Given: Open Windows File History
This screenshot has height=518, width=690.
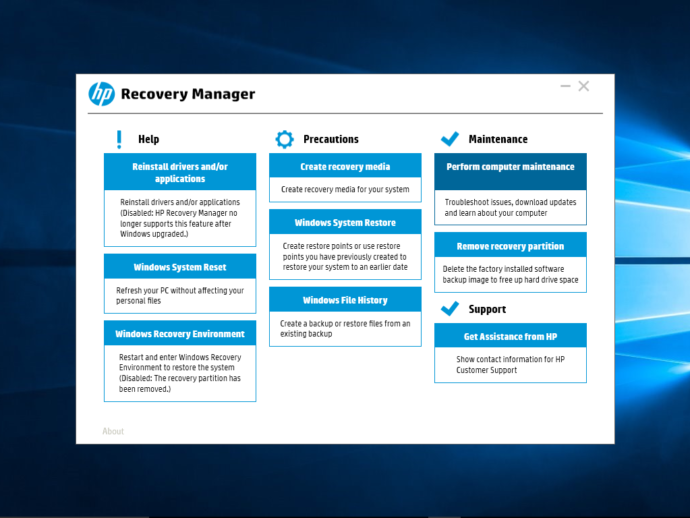Looking at the screenshot, I should [x=345, y=300].
